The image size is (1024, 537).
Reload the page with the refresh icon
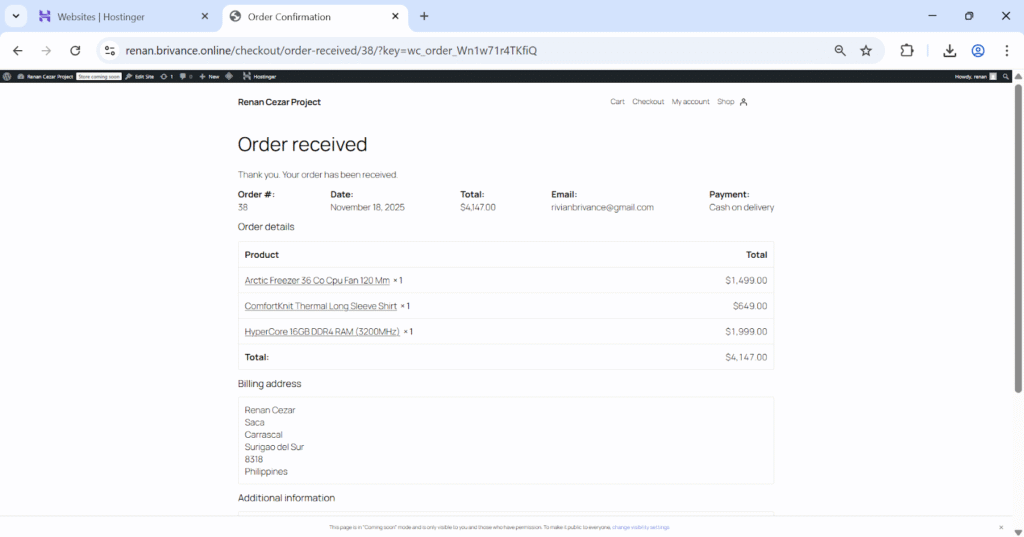[75, 51]
